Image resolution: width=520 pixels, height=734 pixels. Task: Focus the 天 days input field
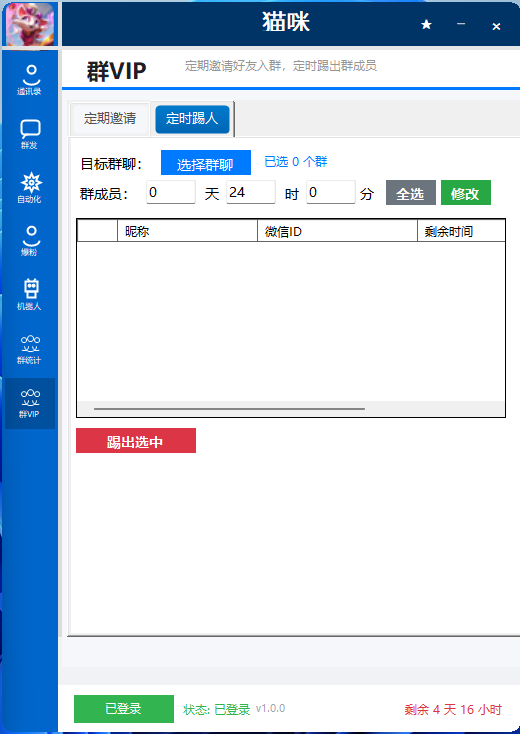pos(170,192)
